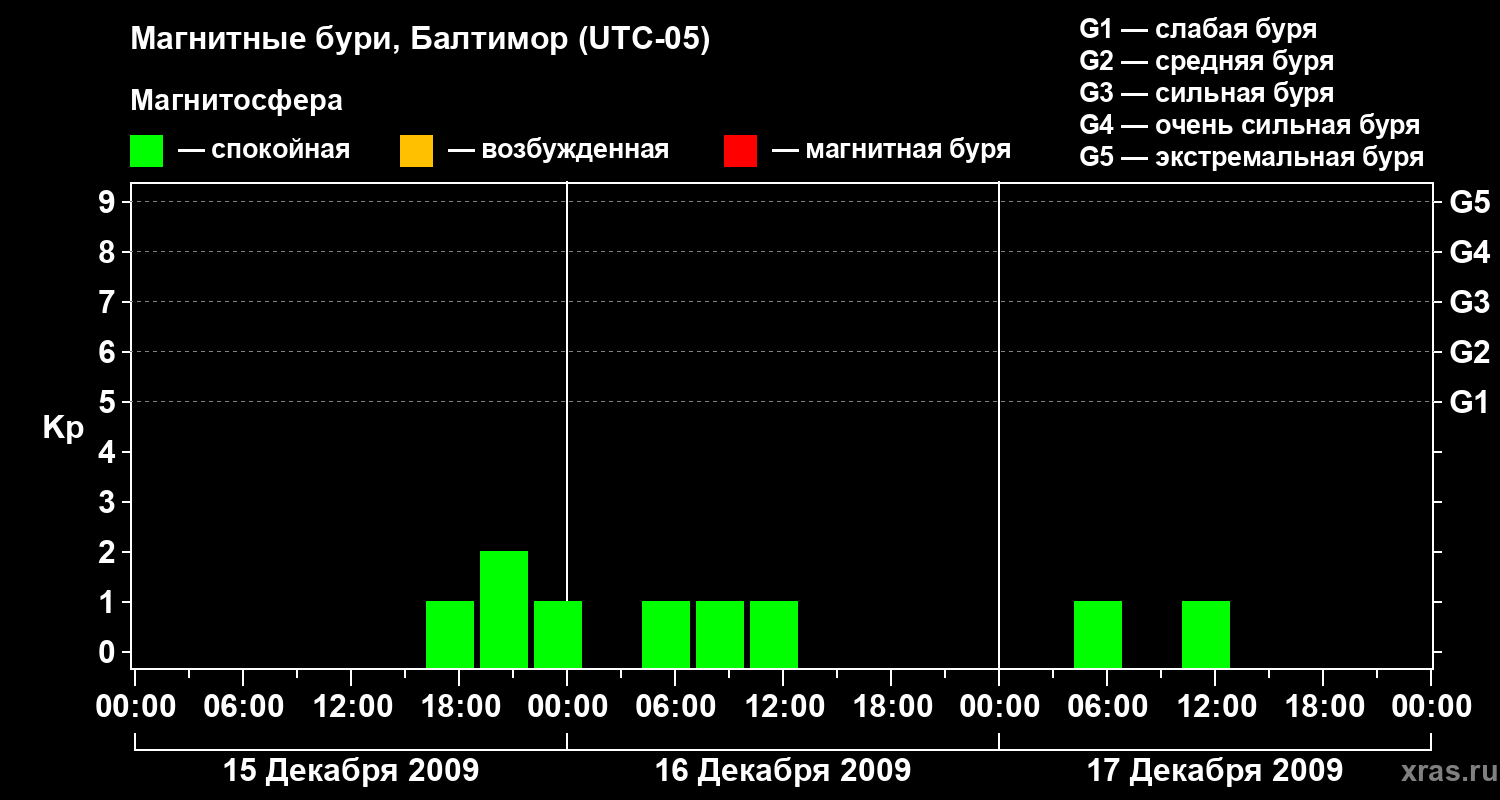
Task: Click the 'G1' right-axis label
Action: (x=1469, y=402)
